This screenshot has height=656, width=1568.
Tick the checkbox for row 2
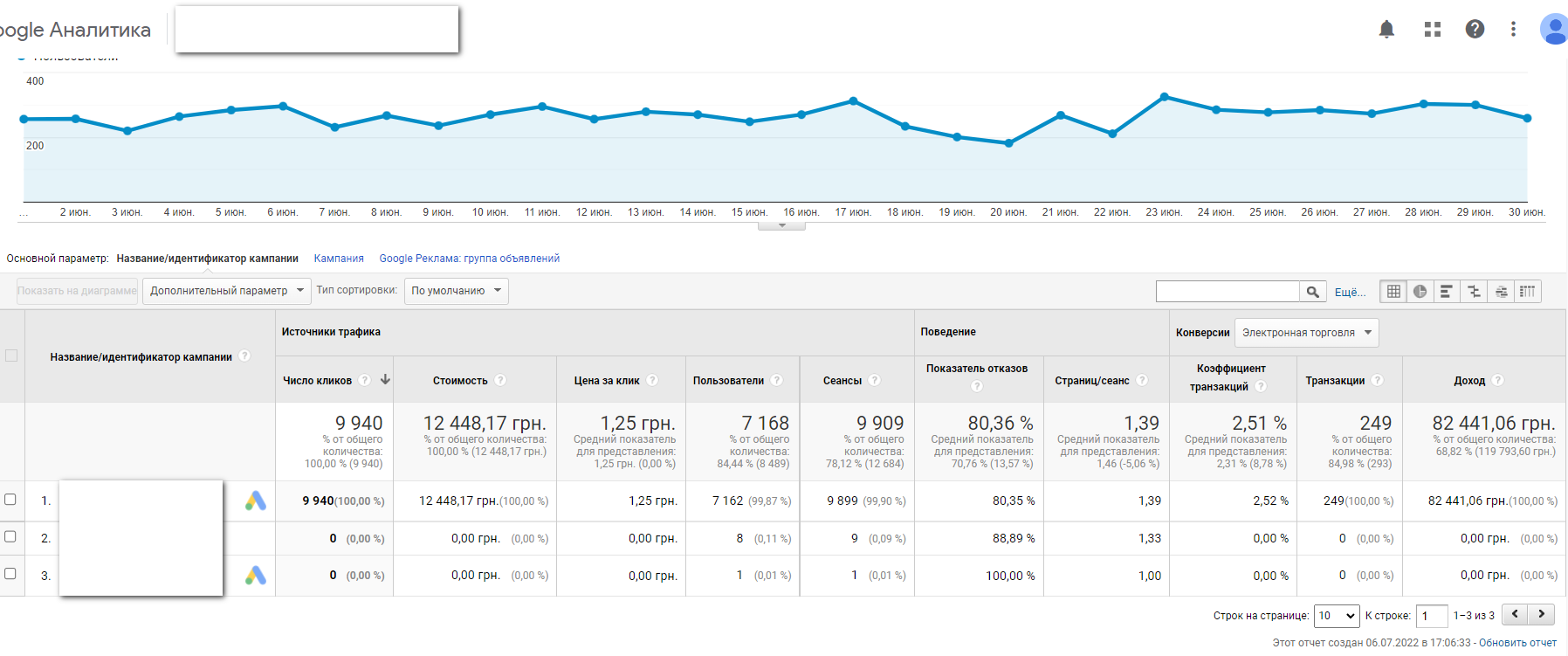pos(10,536)
